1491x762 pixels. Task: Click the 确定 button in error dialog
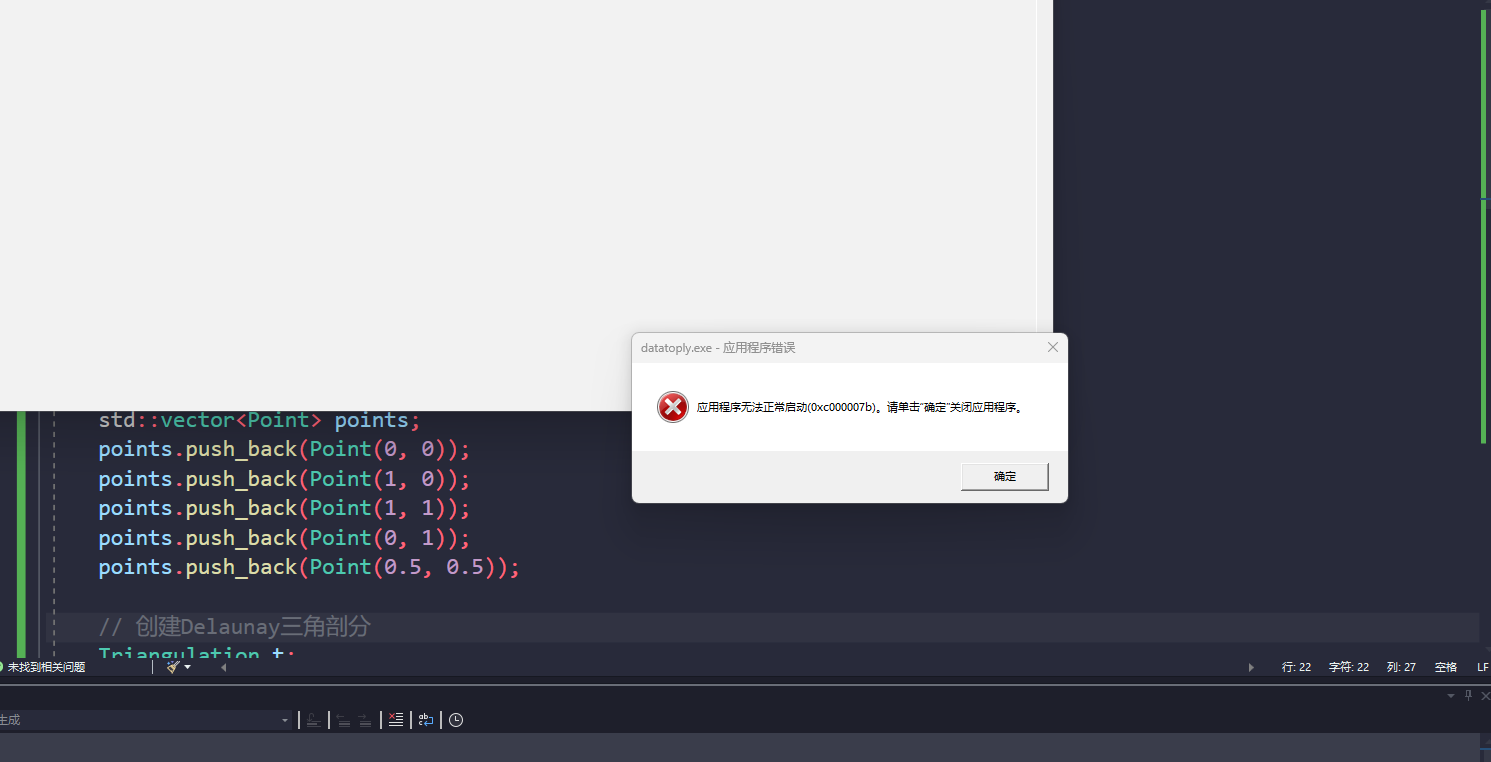1004,476
